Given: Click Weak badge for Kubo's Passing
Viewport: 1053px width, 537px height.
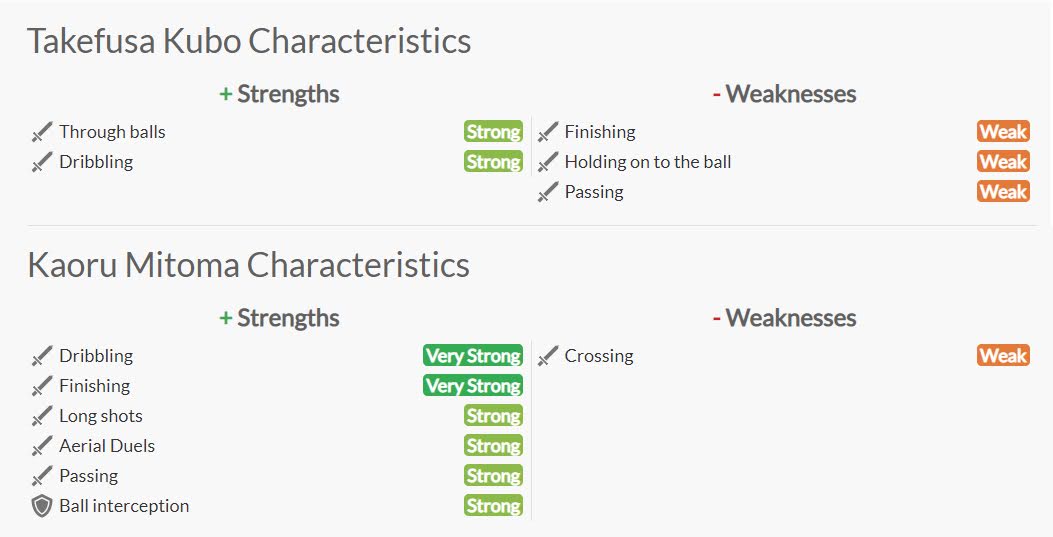Looking at the screenshot, I should coord(1003,192).
